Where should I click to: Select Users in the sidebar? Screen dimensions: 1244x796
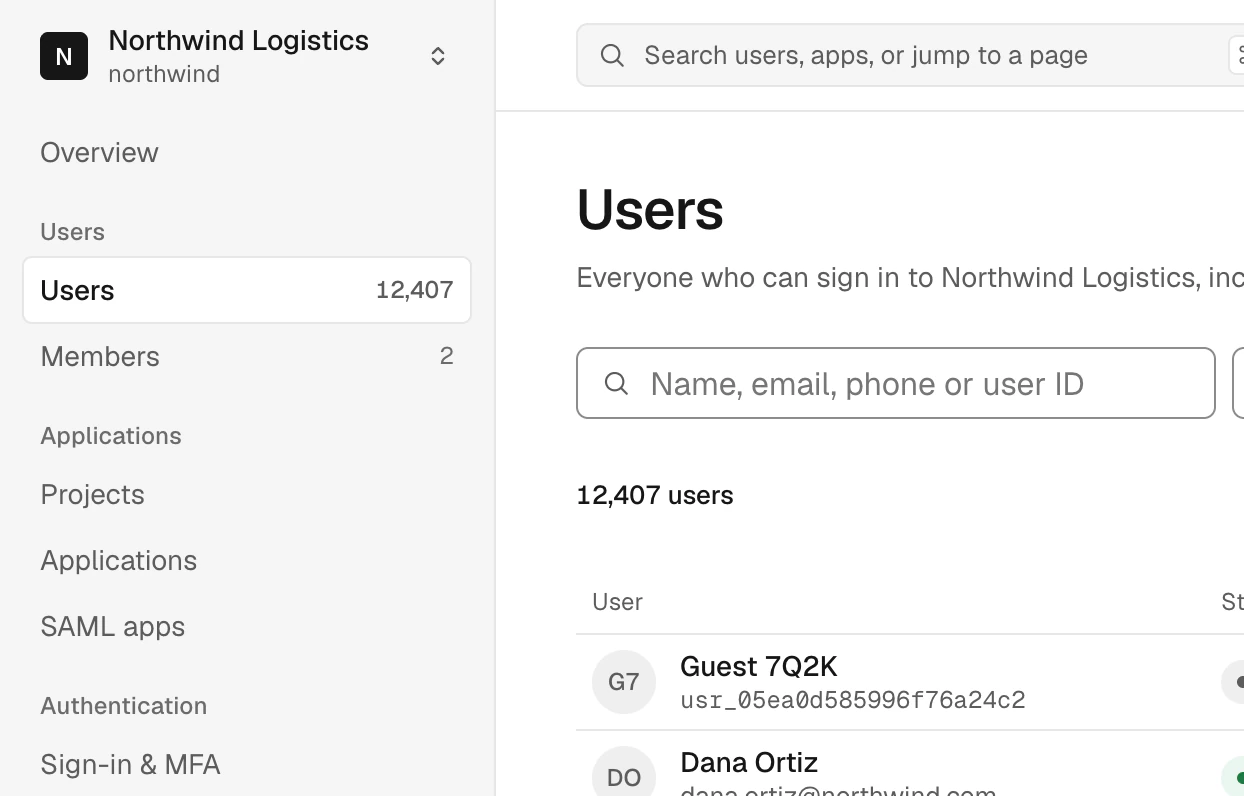(247, 290)
